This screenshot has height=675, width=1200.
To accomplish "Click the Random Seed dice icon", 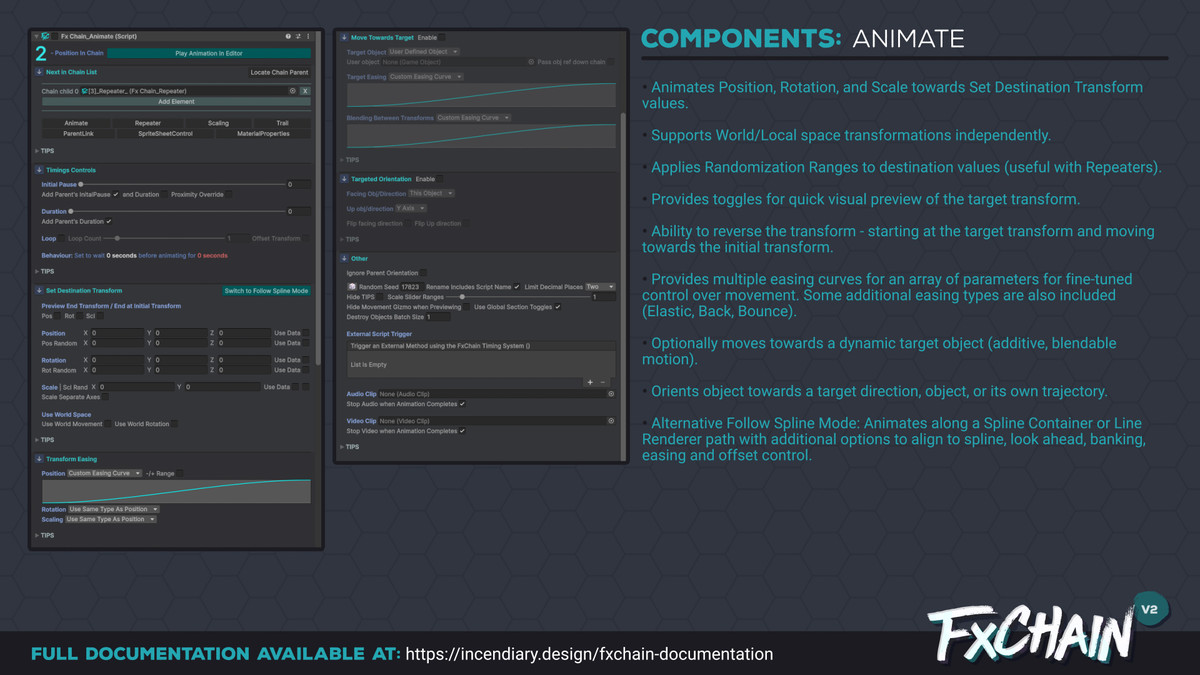I will click(351, 287).
